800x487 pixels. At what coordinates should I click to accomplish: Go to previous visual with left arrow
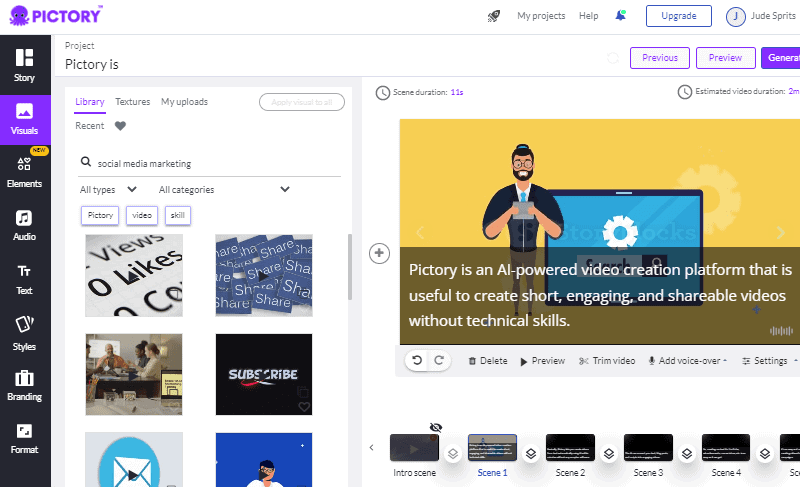click(x=420, y=233)
